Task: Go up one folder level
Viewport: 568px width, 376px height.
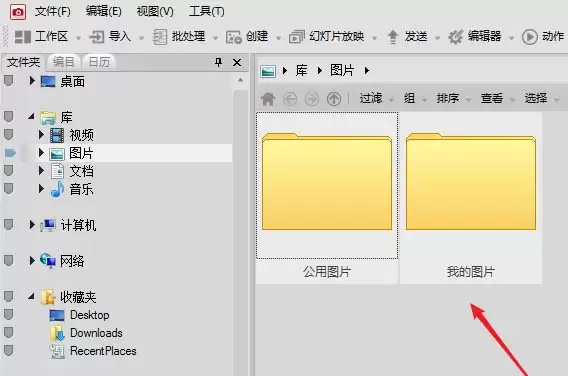Action: click(x=334, y=99)
